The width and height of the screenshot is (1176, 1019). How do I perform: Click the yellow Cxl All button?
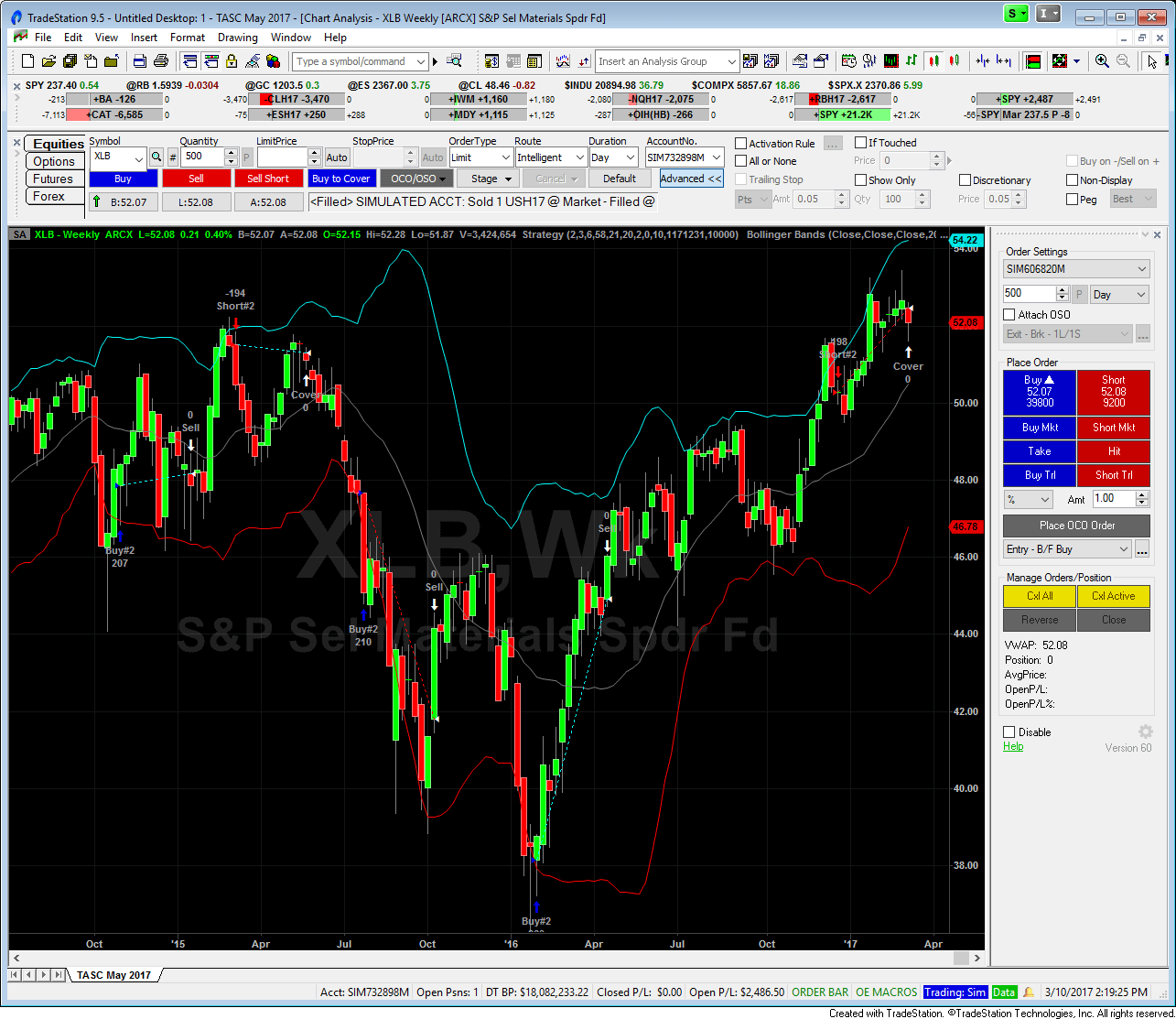coord(1040,596)
